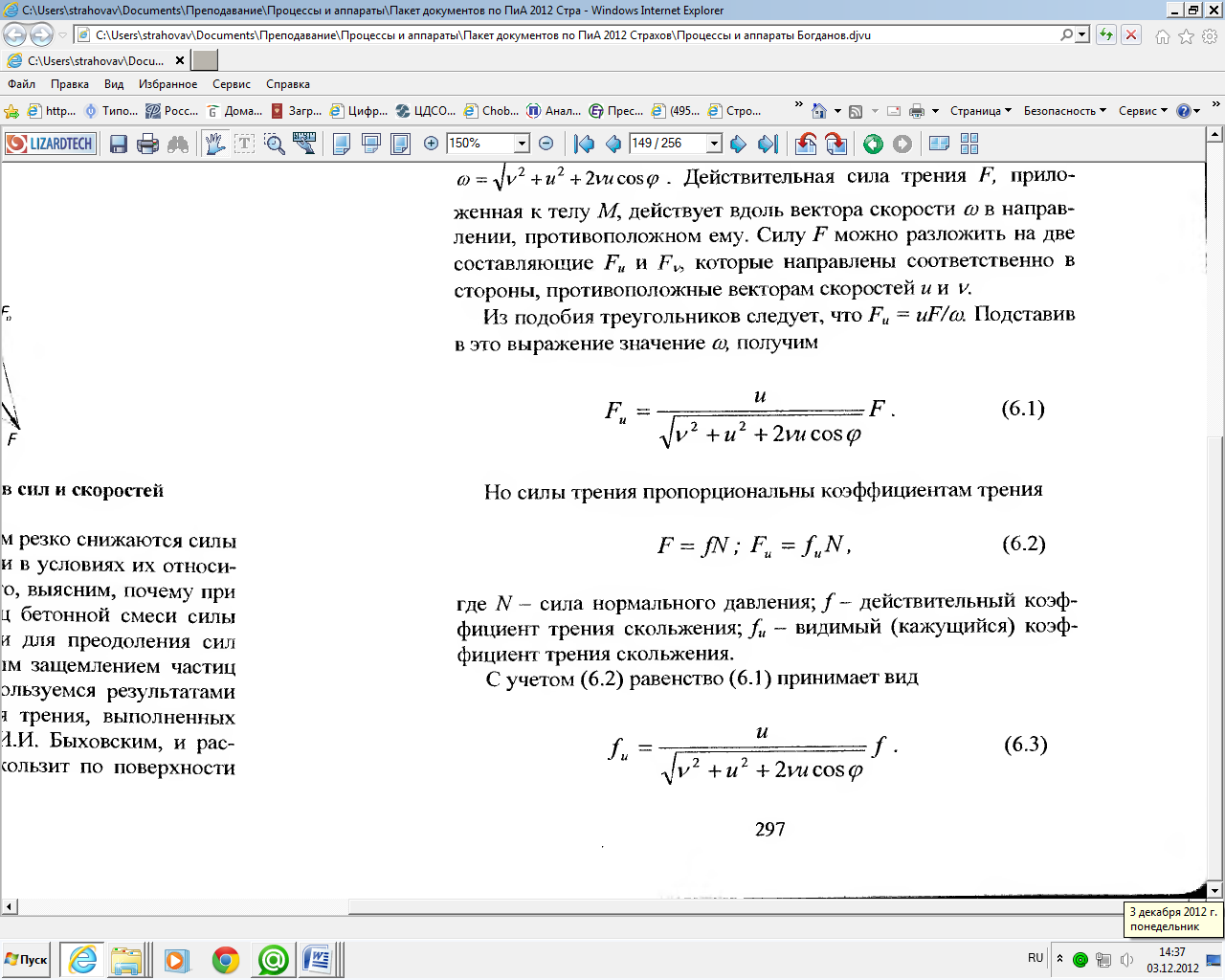Expand the Сервис command bar dropdown

pyautogui.click(x=1144, y=111)
